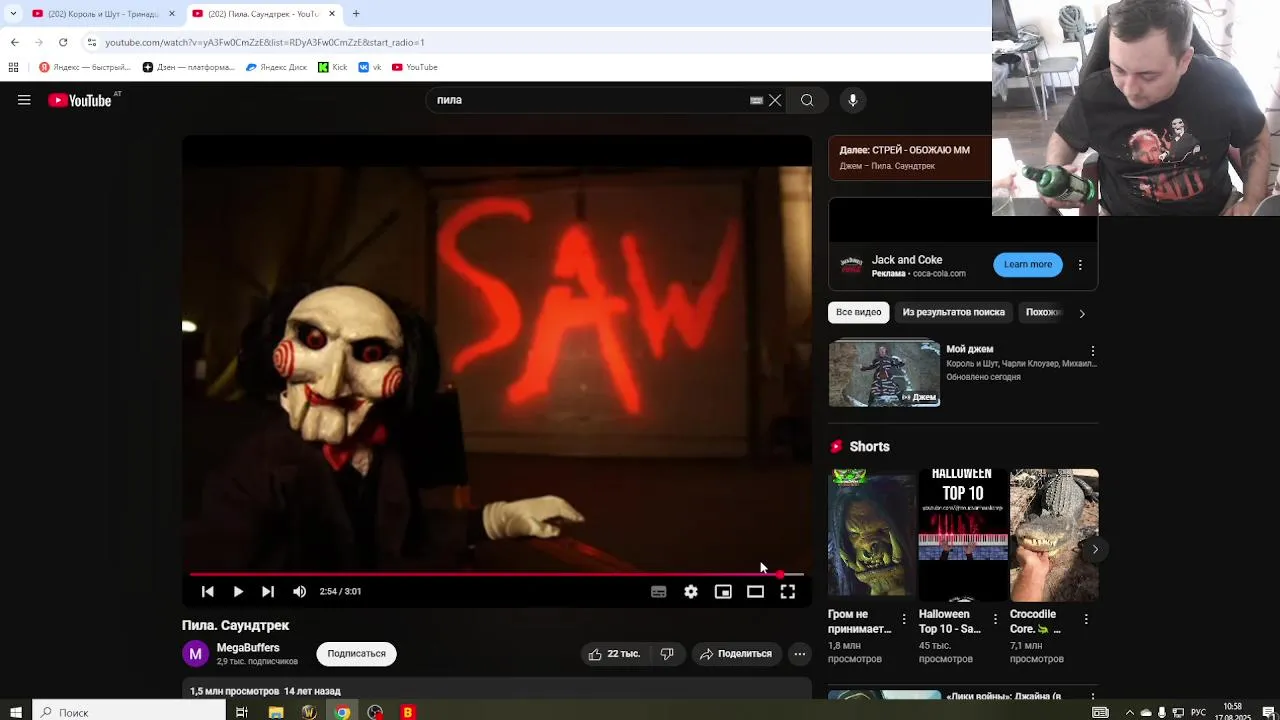Open Kick bookmark
The height and width of the screenshot is (720, 1280).
tap(333, 67)
